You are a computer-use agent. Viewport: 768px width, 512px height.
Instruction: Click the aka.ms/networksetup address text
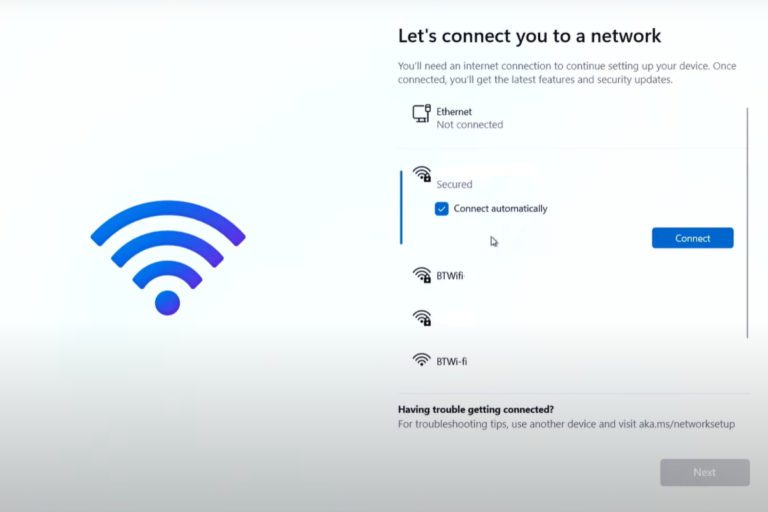(687, 424)
